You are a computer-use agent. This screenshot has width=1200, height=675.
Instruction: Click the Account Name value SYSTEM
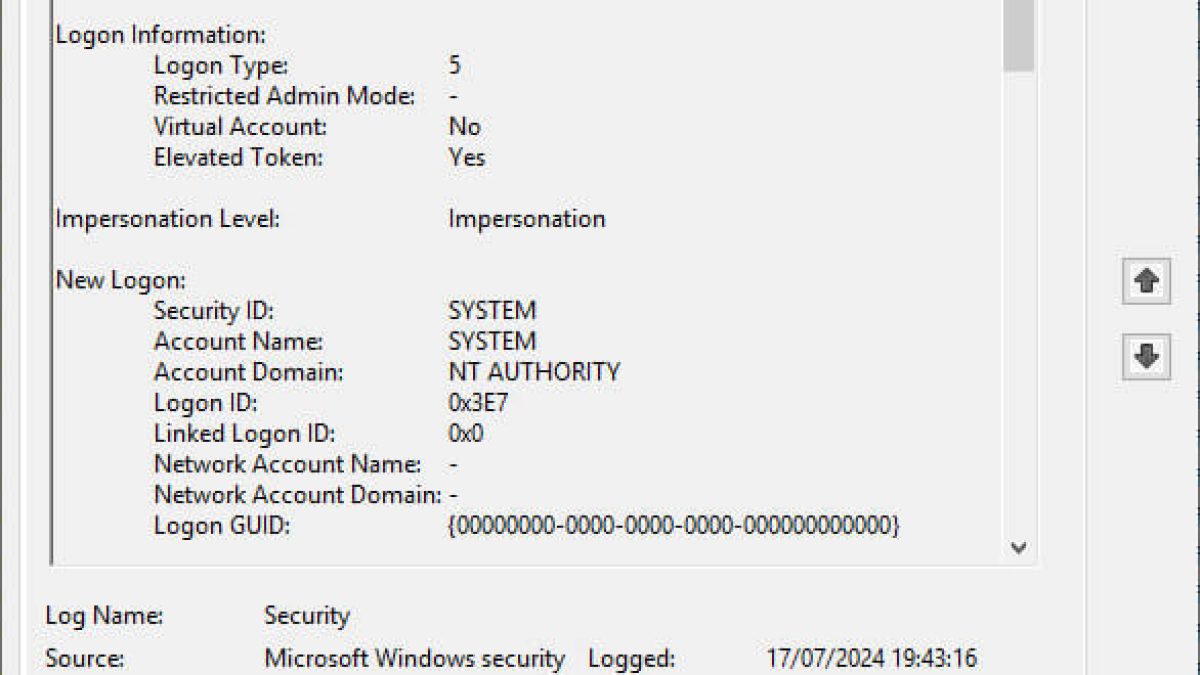click(x=492, y=341)
